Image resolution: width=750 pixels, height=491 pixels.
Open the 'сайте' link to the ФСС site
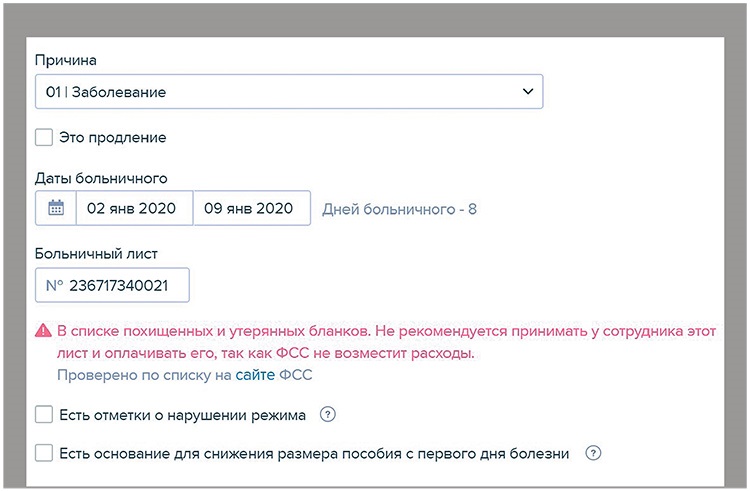pyautogui.click(x=257, y=375)
